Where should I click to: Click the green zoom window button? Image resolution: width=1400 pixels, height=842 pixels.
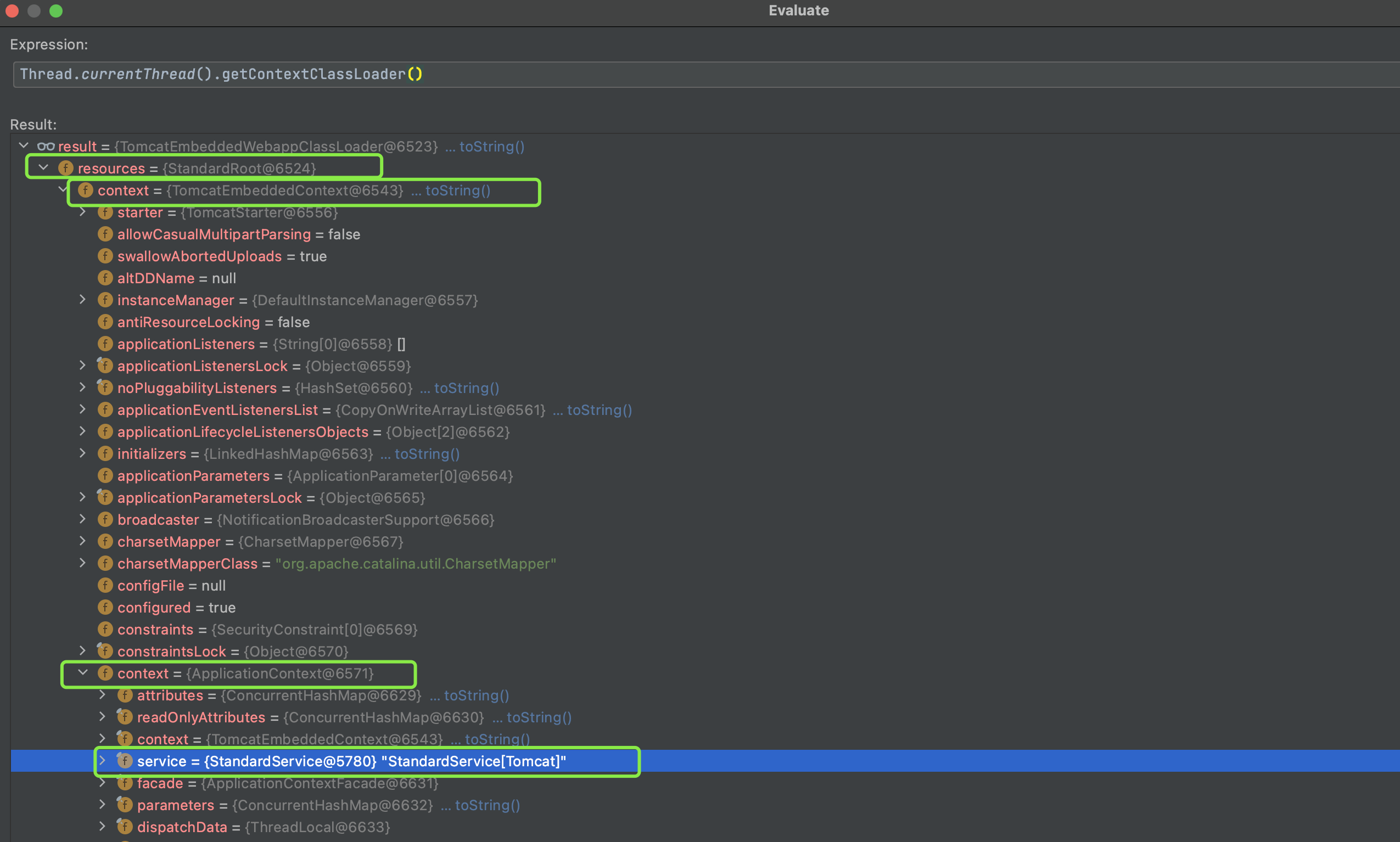click(55, 11)
